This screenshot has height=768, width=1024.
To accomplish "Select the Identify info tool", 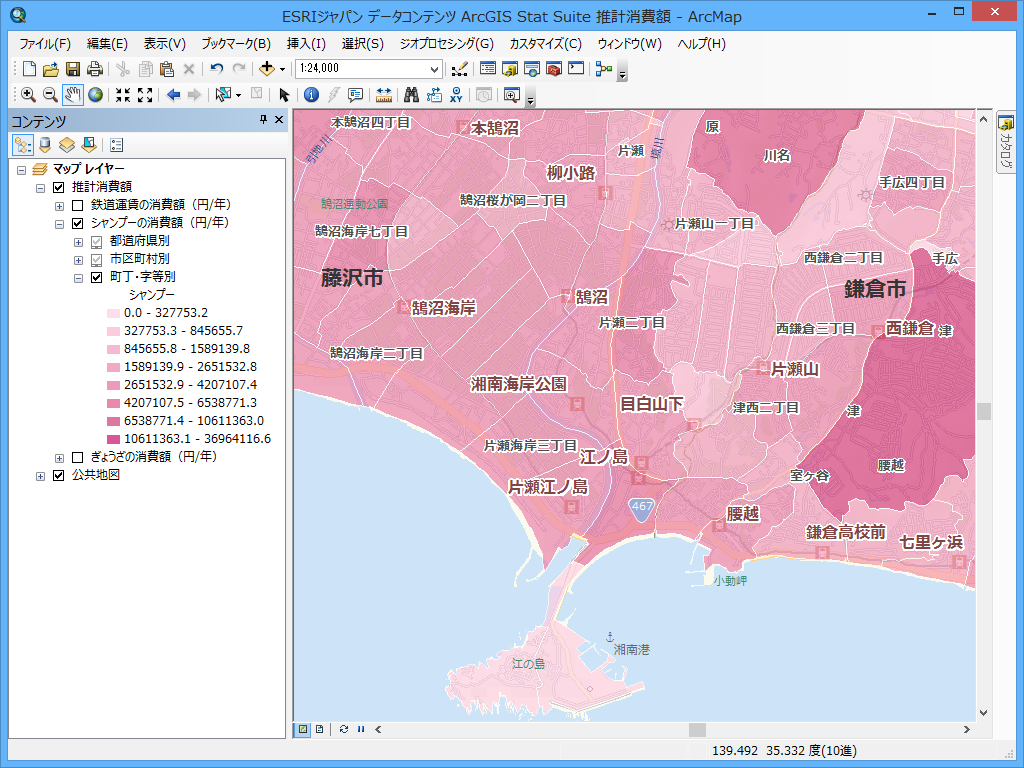I will pos(312,95).
